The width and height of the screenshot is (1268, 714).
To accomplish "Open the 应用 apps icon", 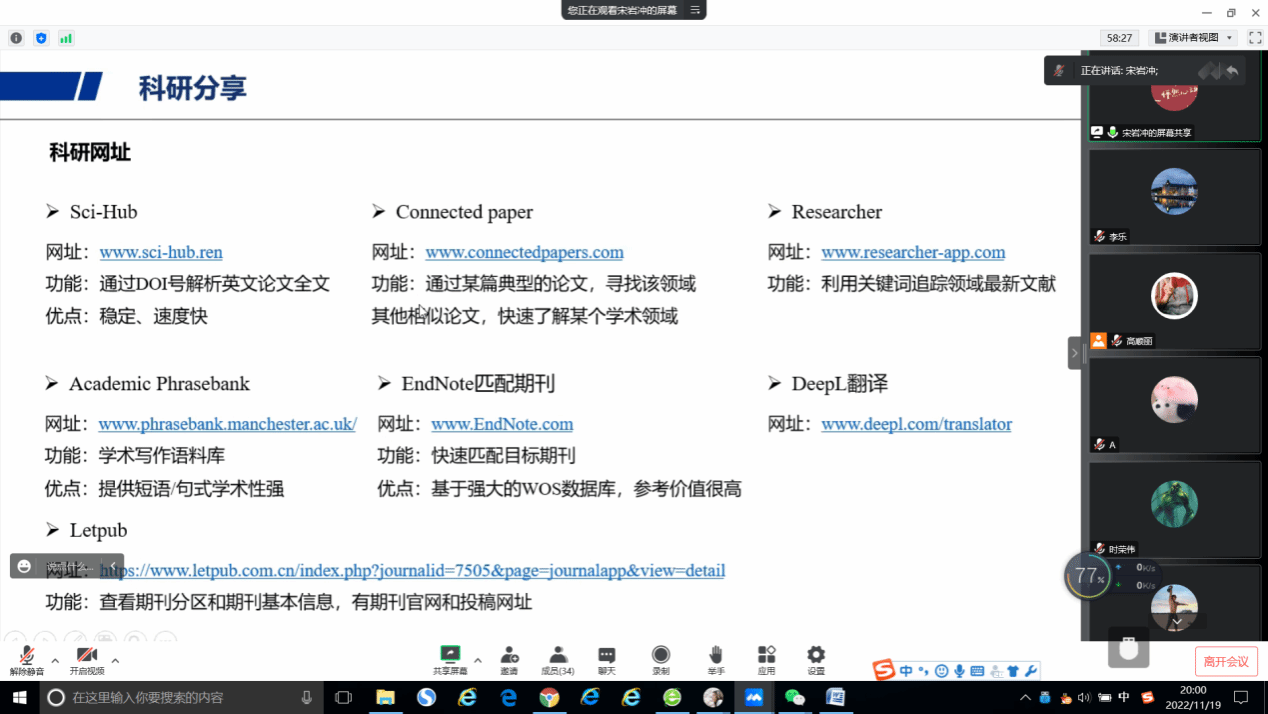I will [x=766, y=659].
